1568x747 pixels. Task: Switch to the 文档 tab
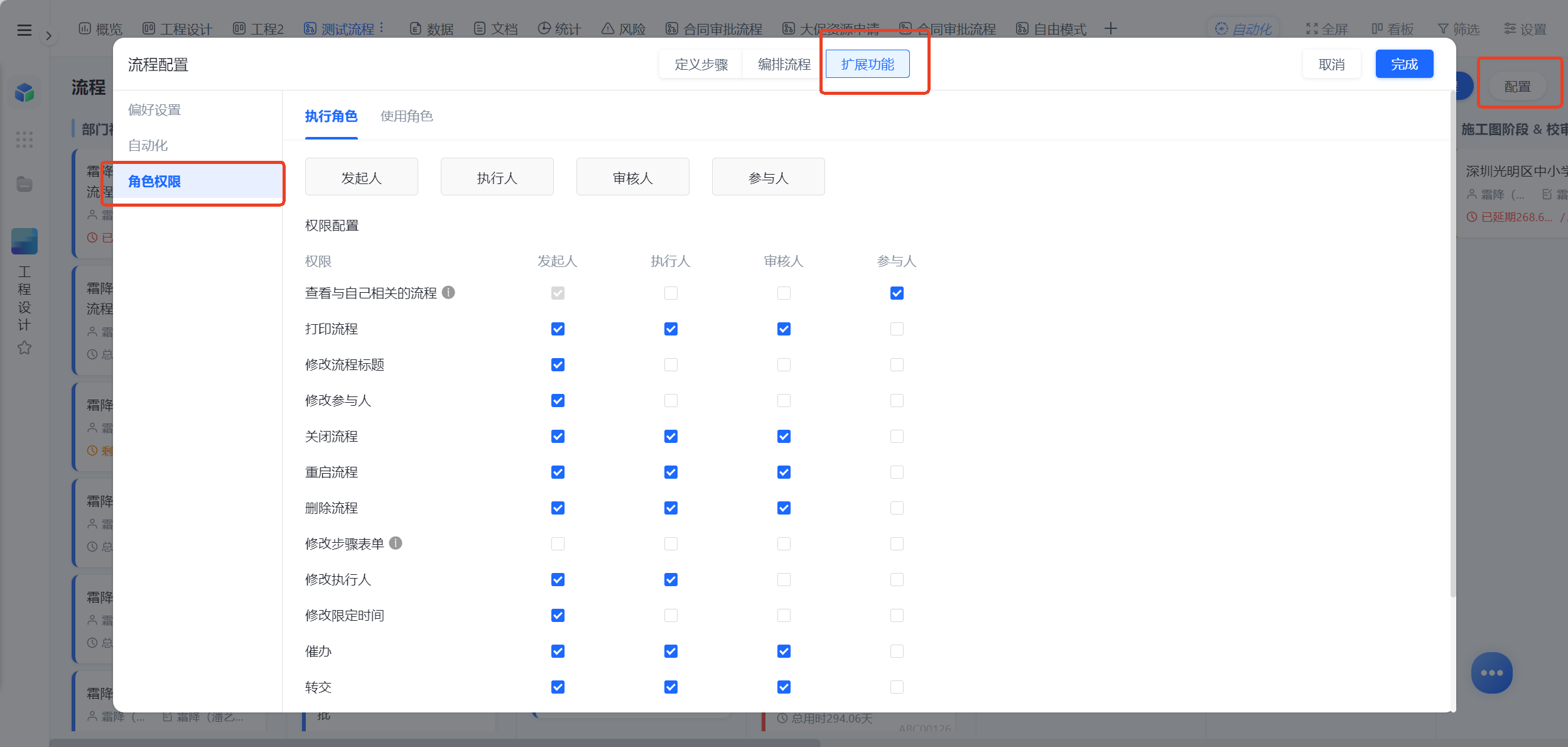pos(495,29)
